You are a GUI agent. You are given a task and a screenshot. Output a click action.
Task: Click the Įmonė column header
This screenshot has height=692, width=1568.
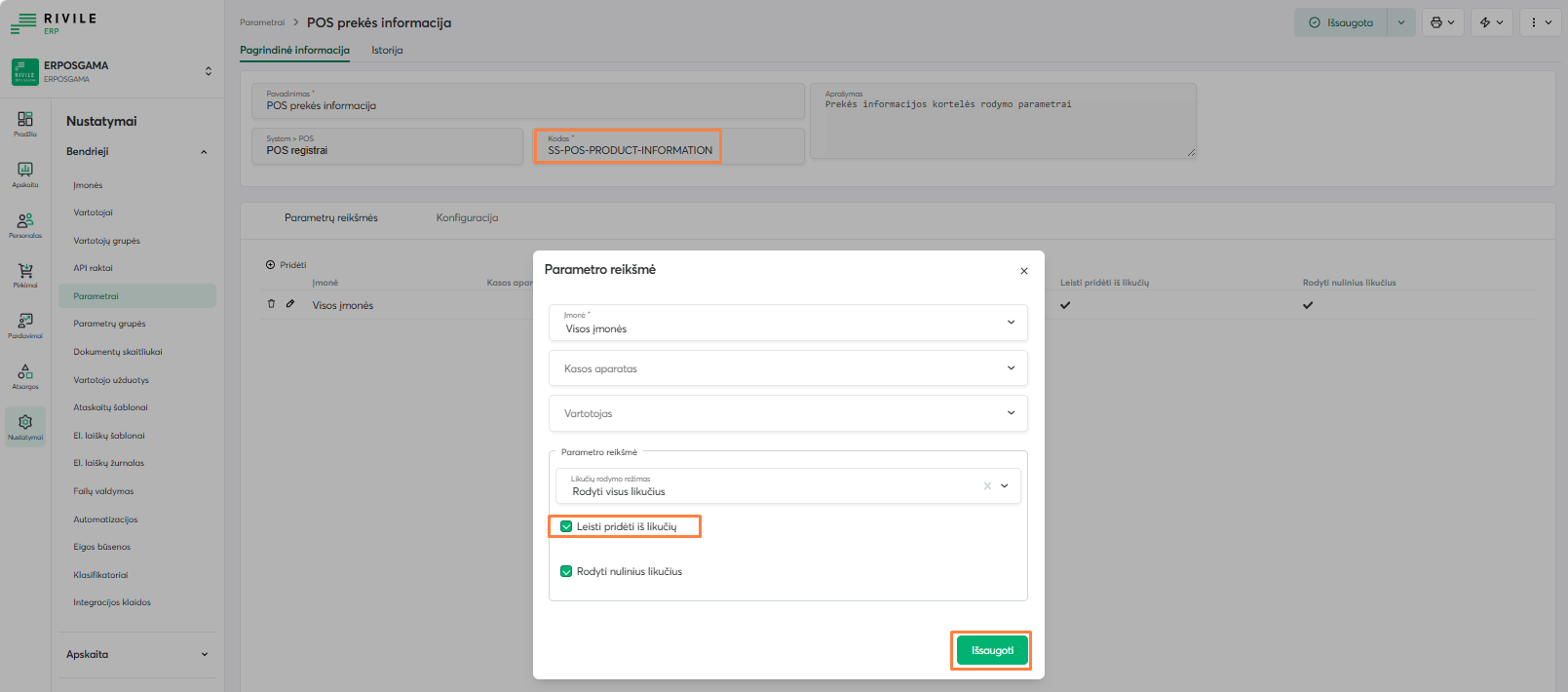click(325, 283)
